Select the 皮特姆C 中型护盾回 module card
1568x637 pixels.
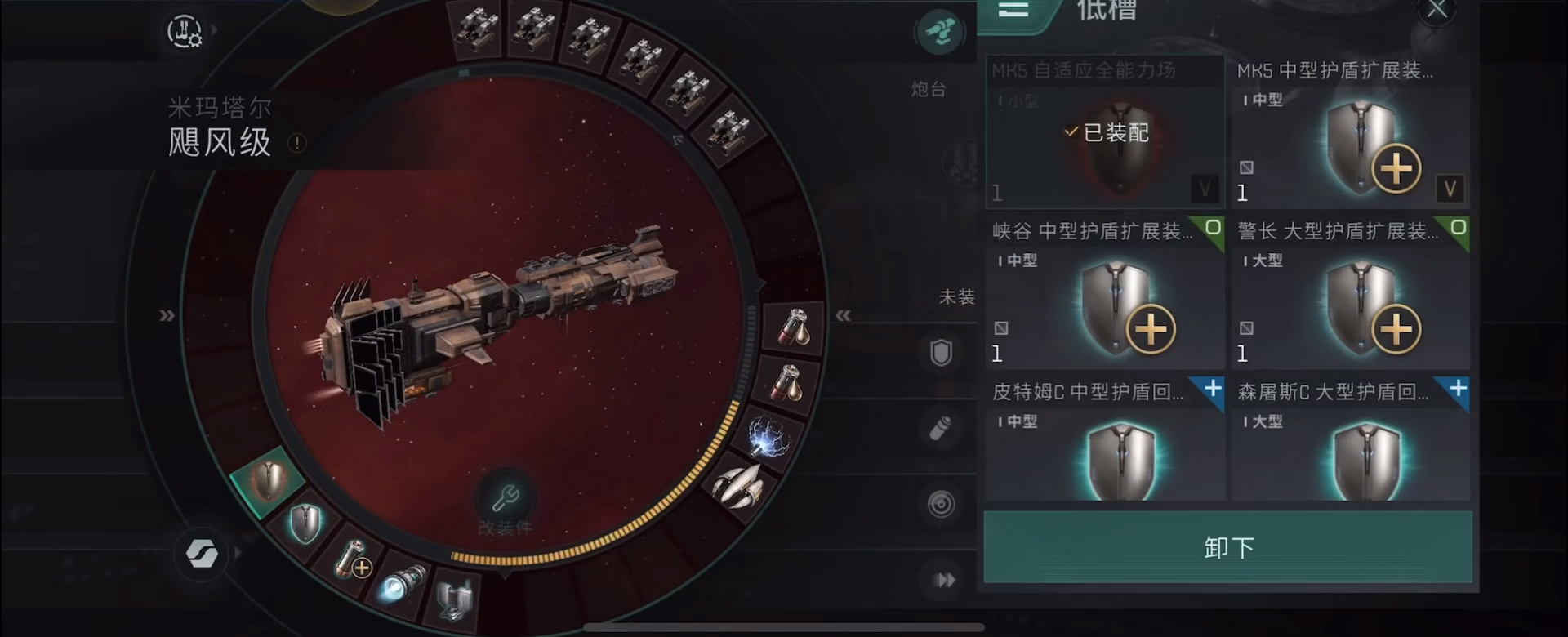pyautogui.click(x=1104, y=439)
